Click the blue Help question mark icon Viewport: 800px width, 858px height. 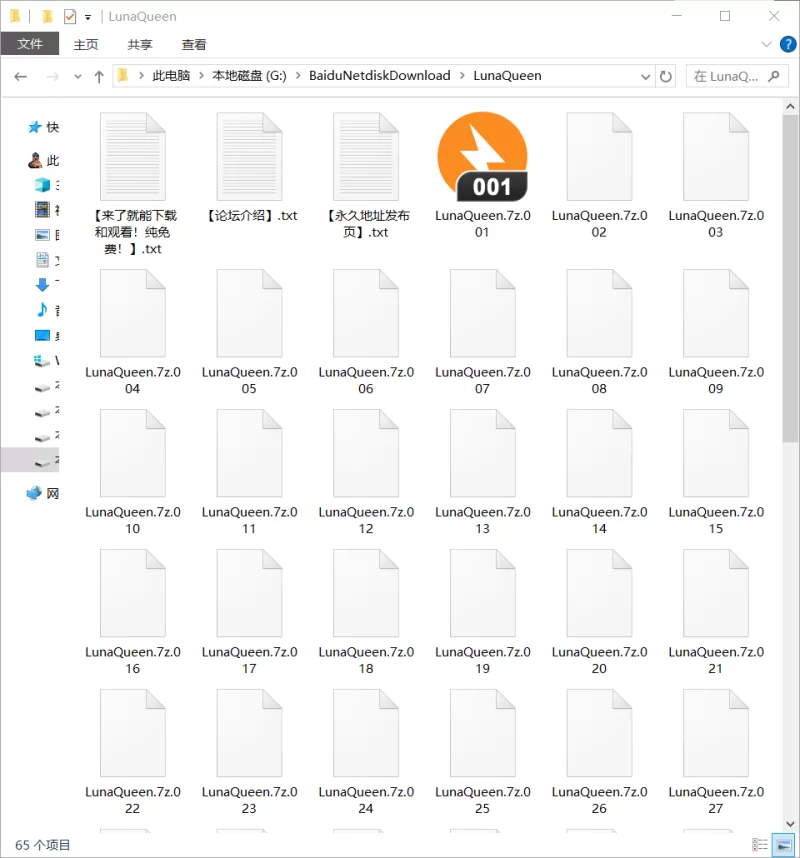click(785, 44)
